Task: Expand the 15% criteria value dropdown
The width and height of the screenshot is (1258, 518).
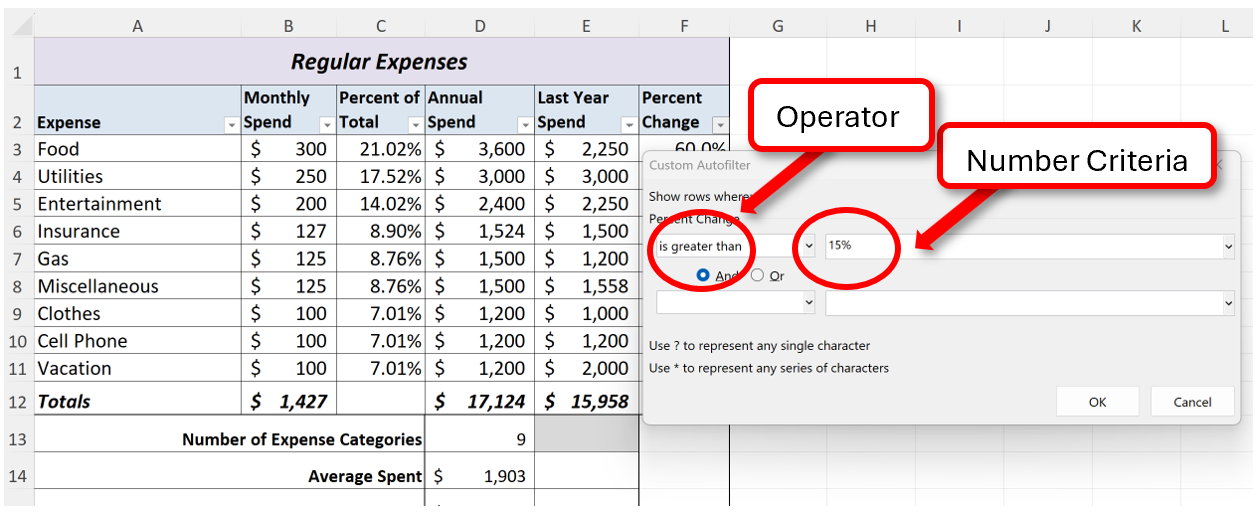Action: 1228,246
